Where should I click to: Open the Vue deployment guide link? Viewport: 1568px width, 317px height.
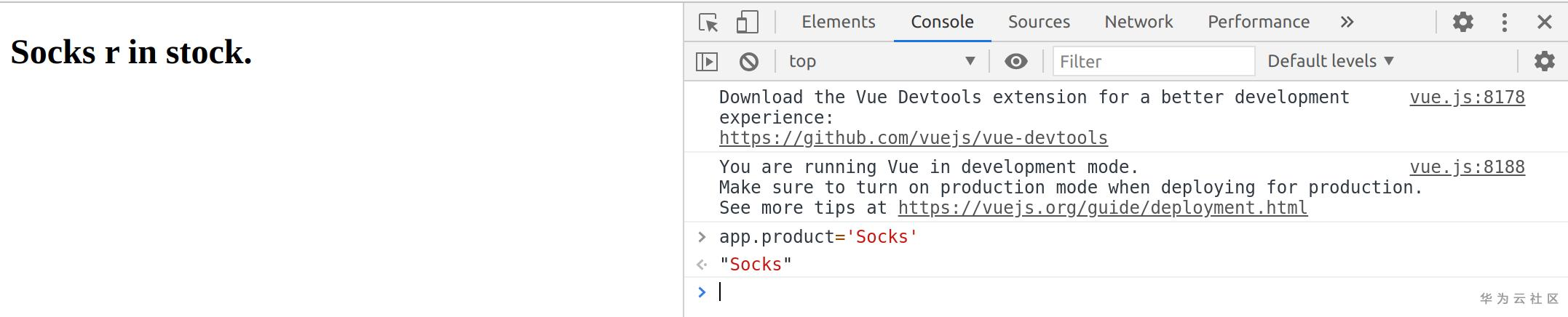(1102, 208)
